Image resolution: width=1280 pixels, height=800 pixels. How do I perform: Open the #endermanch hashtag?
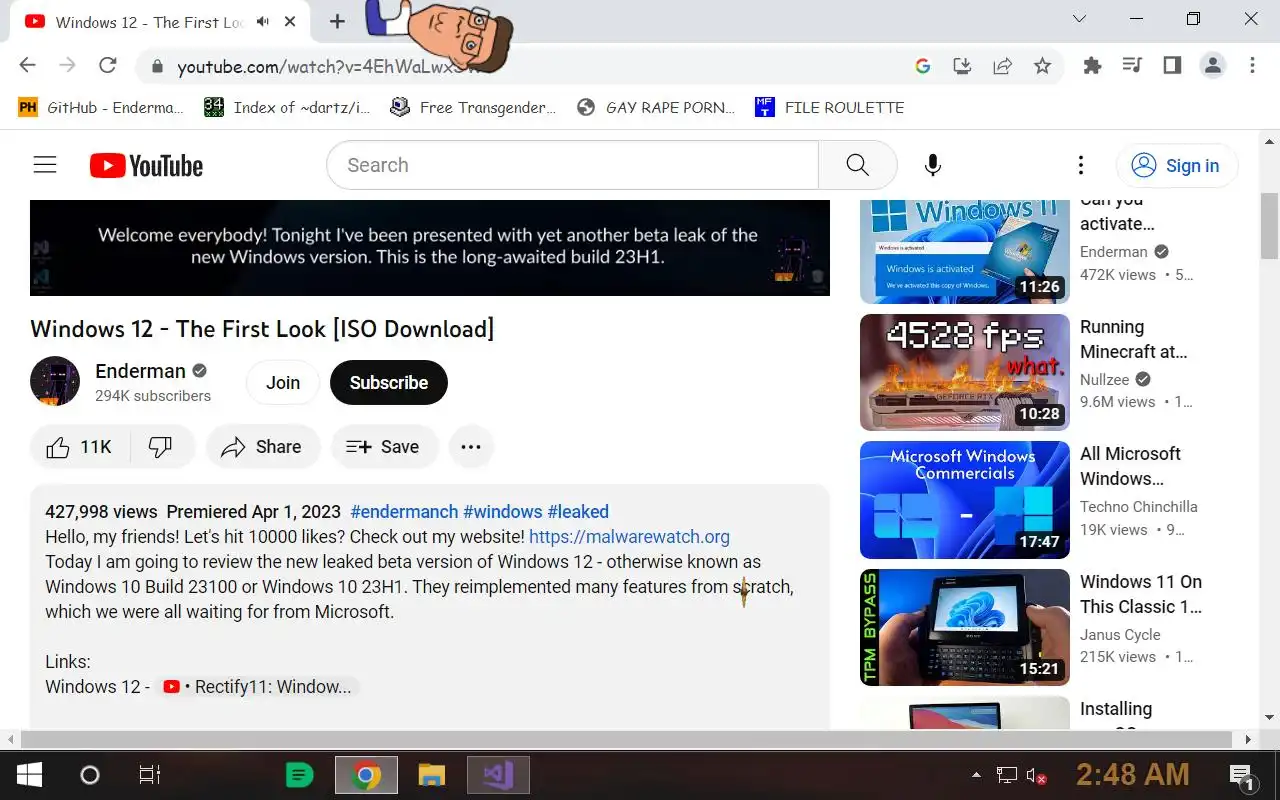click(x=404, y=511)
